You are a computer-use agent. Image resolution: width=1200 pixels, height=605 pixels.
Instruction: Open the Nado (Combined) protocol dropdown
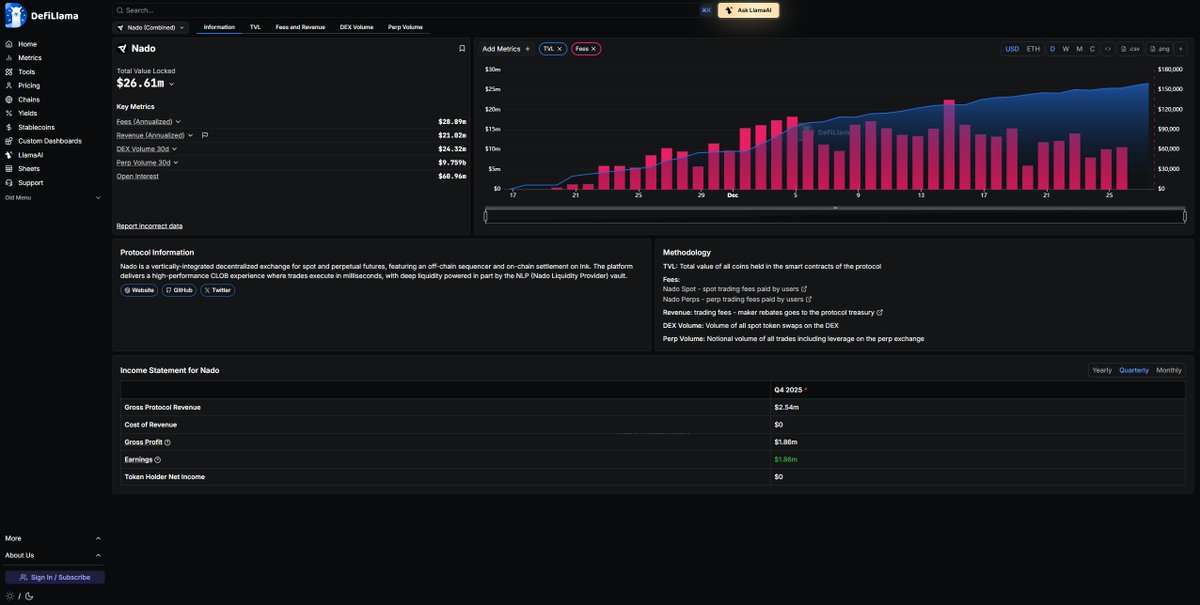pyautogui.click(x=151, y=27)
